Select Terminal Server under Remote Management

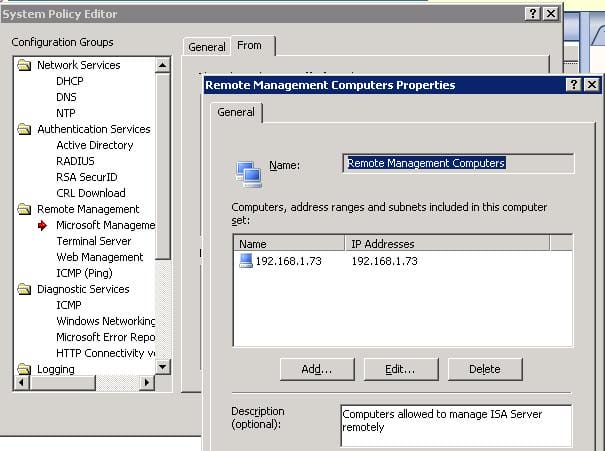(93, 241)
